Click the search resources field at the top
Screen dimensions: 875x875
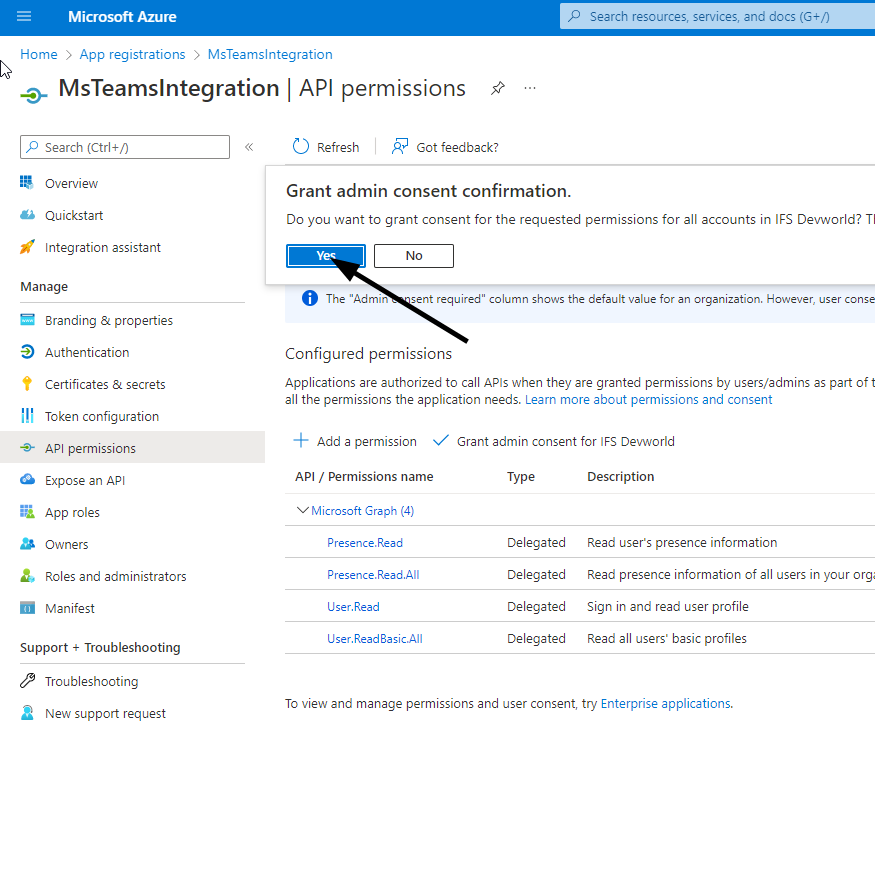pyautogui.click(x=716, y=16)
